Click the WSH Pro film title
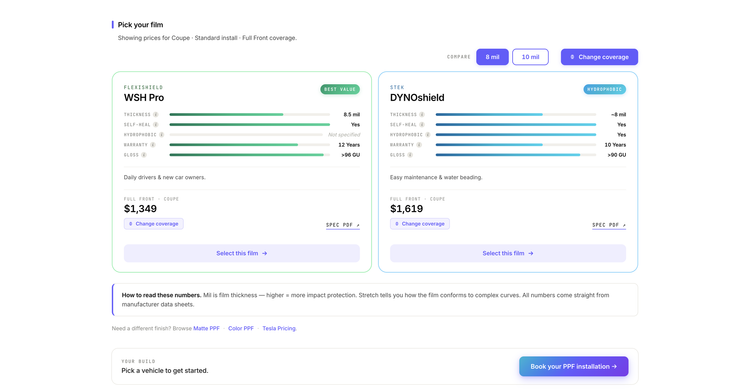This screenshot has width=750, height=390. [144, 98]
